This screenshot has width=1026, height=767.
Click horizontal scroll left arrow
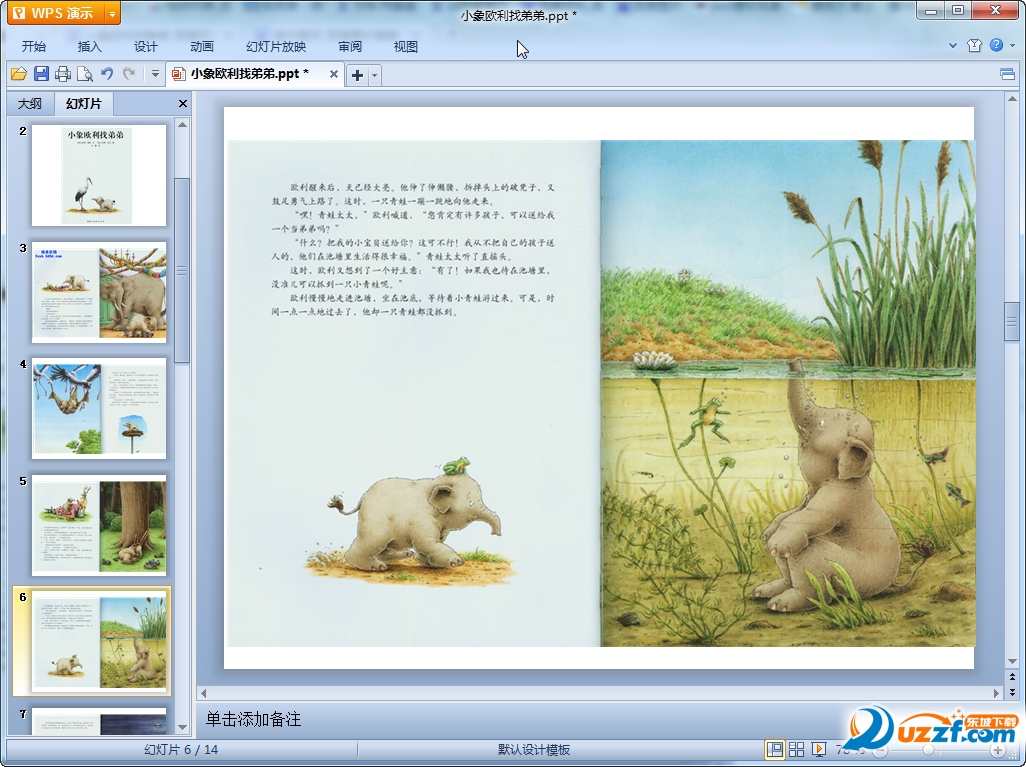pyautogui.click(x=203, y=692)
